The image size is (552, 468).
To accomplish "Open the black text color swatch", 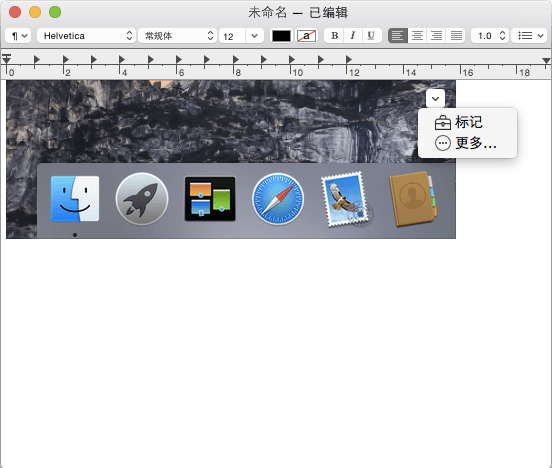I will 281,36.
